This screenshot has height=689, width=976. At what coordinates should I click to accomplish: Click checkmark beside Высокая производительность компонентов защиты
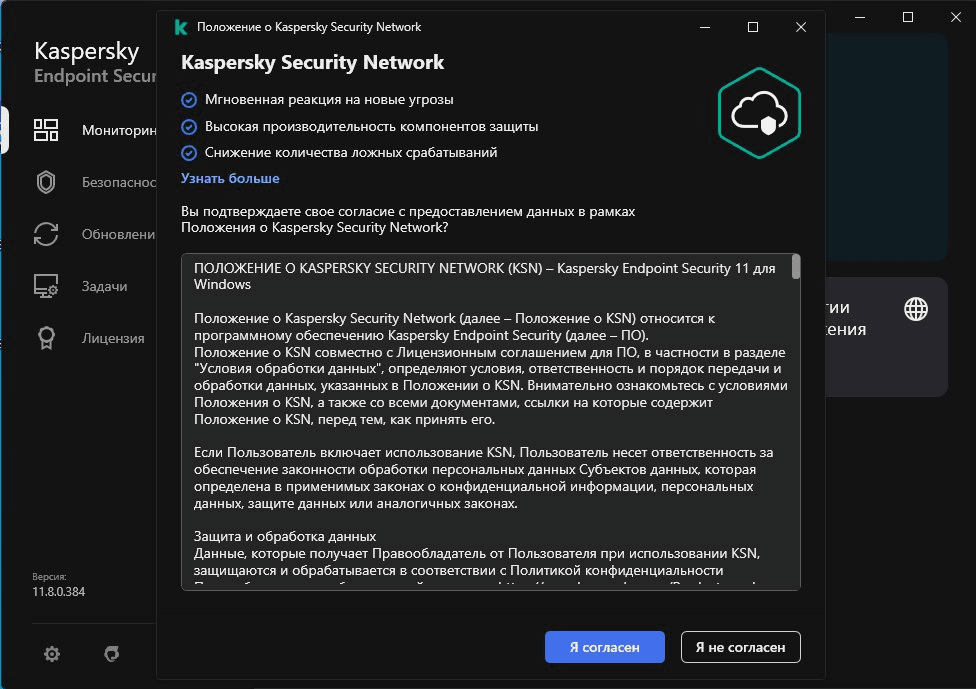tap(188, 127)
